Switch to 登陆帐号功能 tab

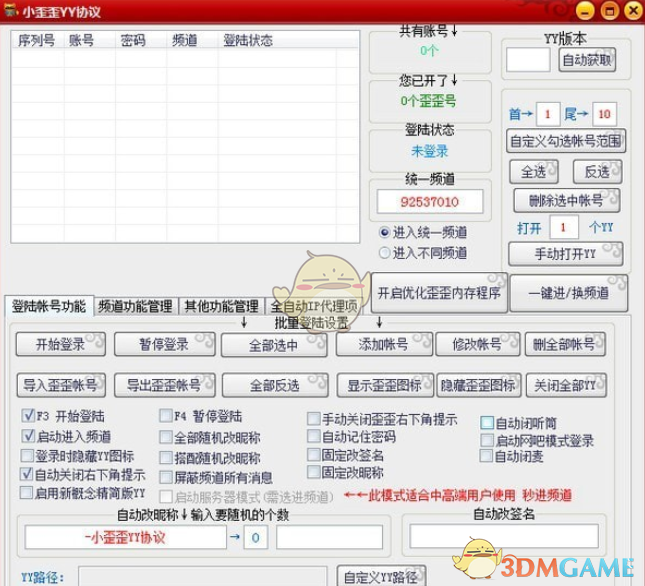pos(49,306)
